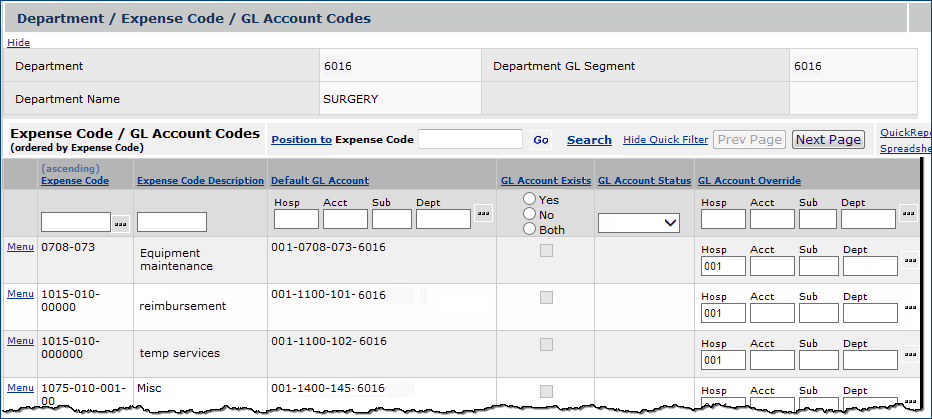Choose Both for GL Account Exists filter
This screenshot has height=419, width=932.
point(529,229)
